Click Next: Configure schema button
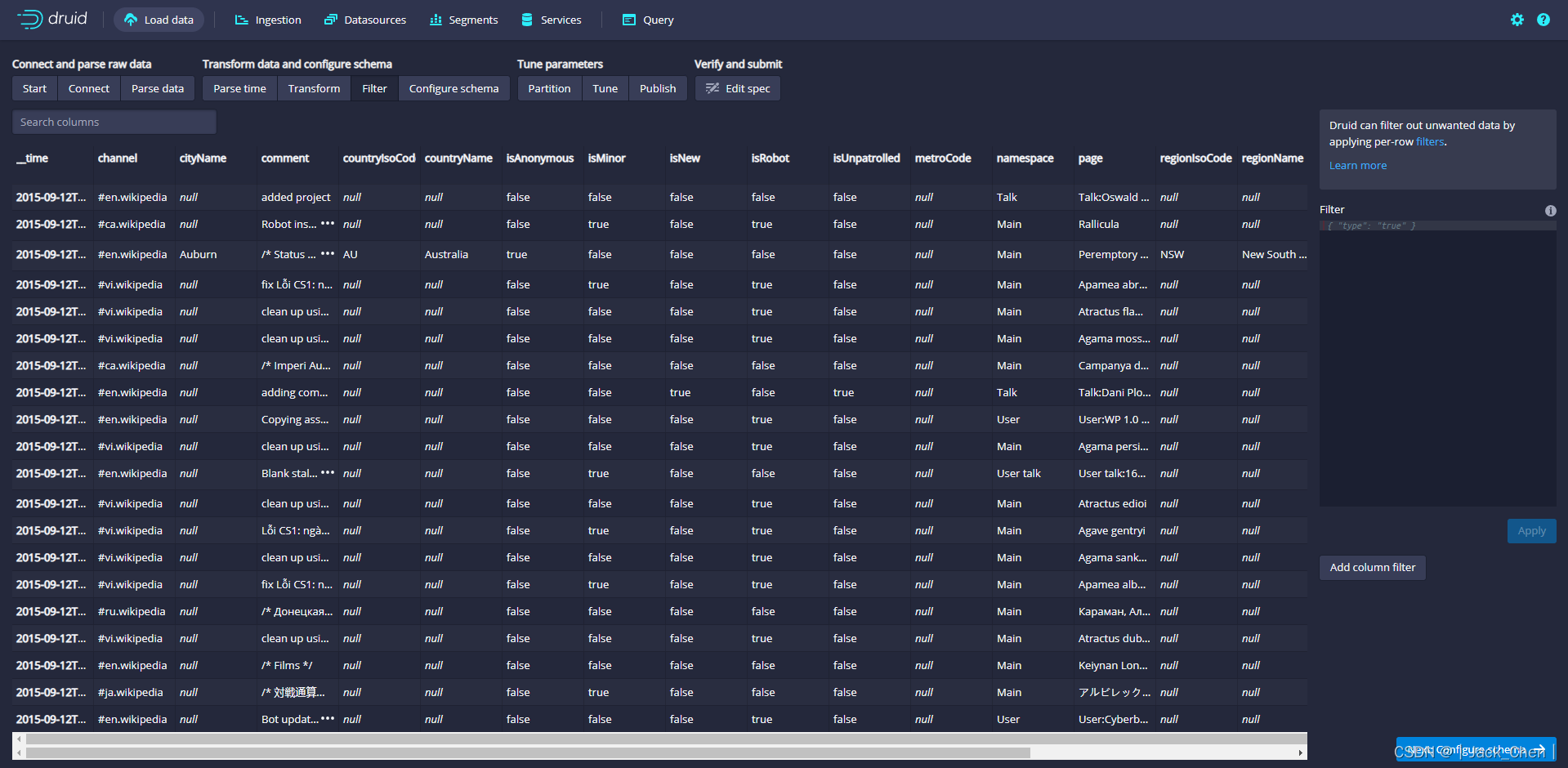This screenshot has height=768, width=1568. pos(1476,749)
